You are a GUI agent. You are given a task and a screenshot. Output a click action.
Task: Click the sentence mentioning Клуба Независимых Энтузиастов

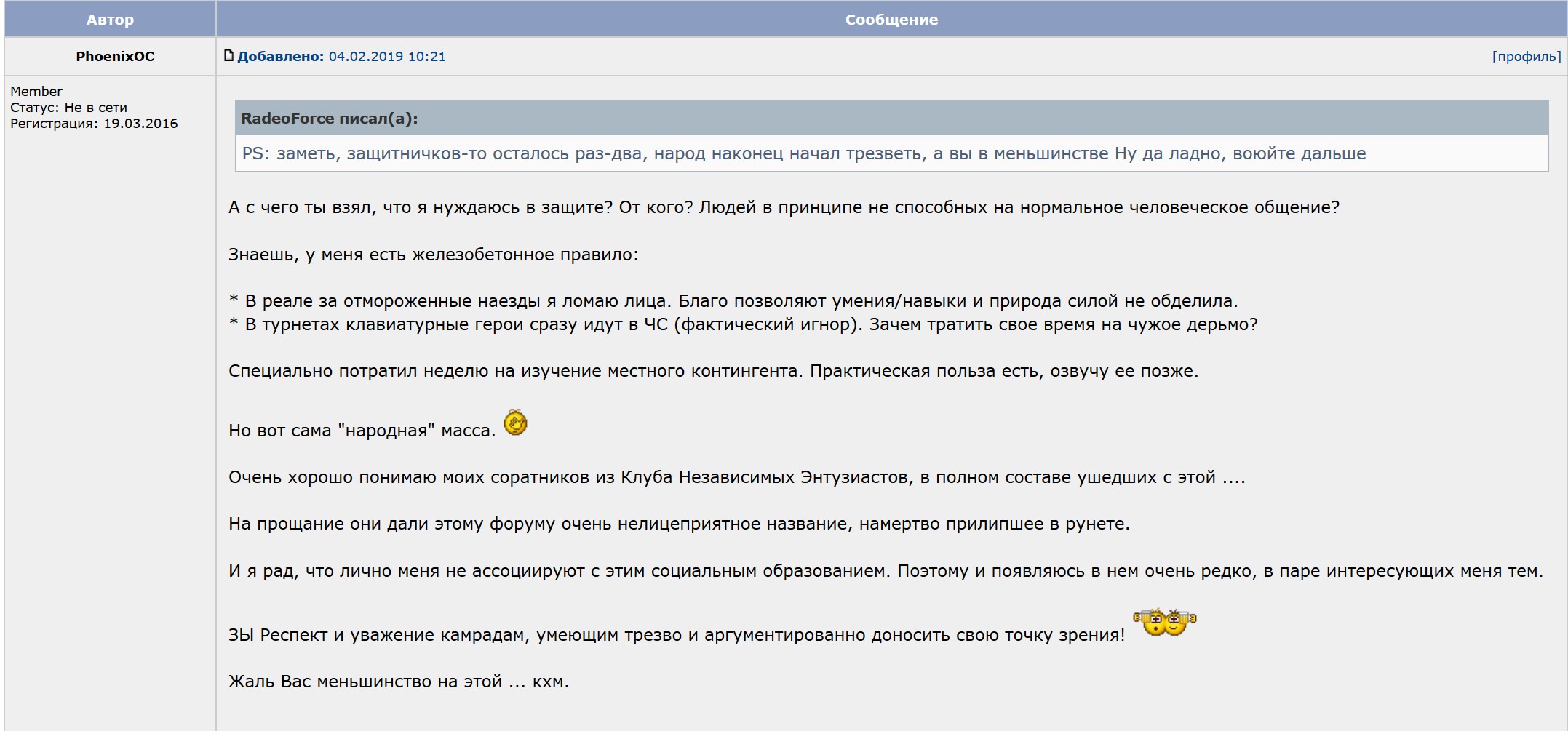[736, 477]
